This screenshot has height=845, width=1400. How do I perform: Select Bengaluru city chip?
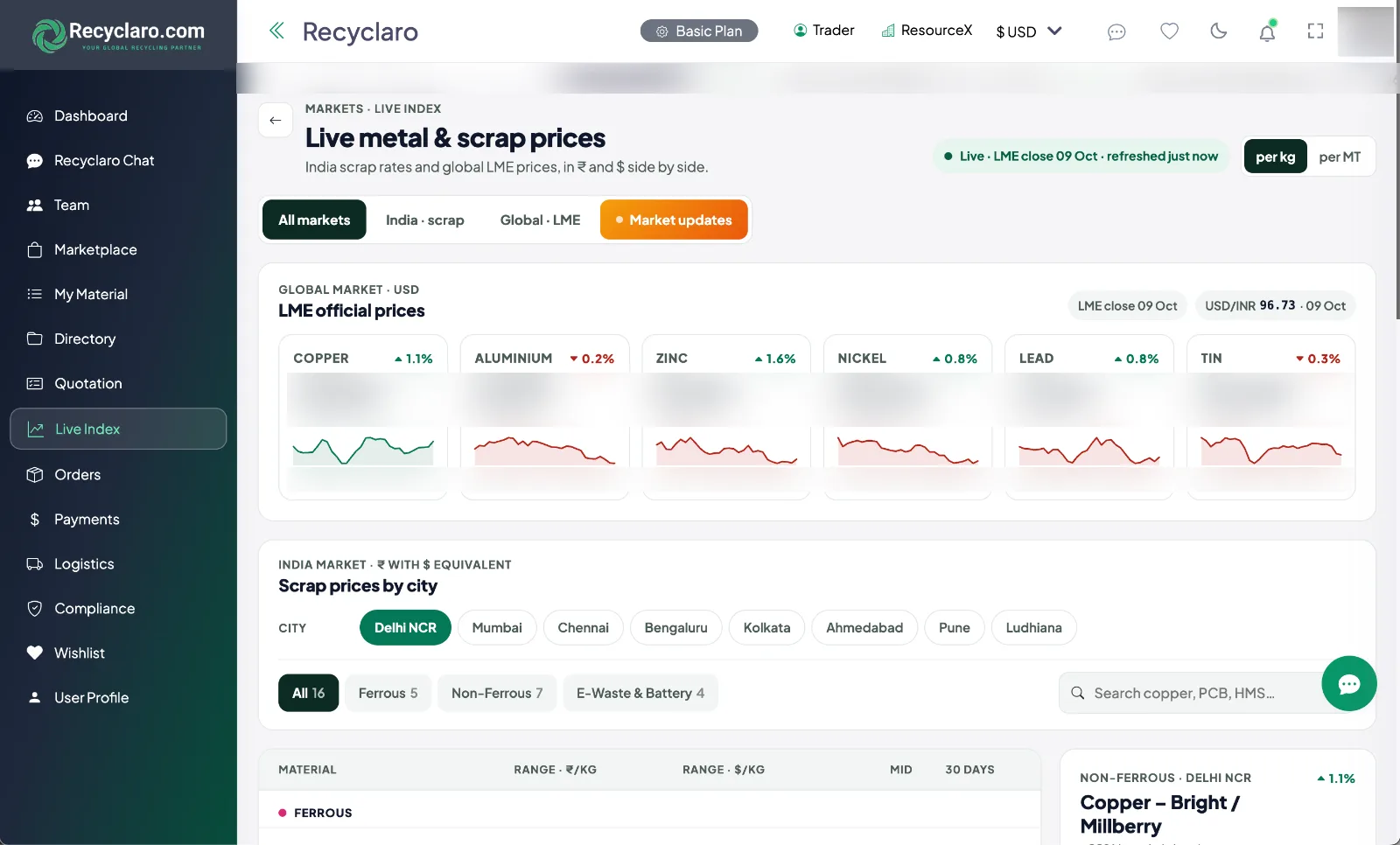click(675, 627)
